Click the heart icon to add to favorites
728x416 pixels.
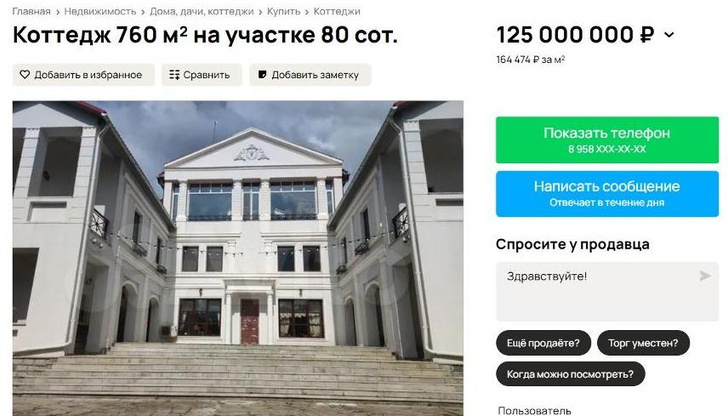[25, 74]
